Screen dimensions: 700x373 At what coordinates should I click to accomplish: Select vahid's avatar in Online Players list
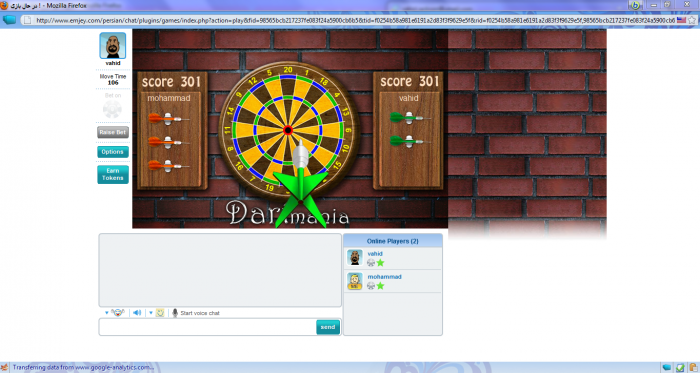click(355, 257)
